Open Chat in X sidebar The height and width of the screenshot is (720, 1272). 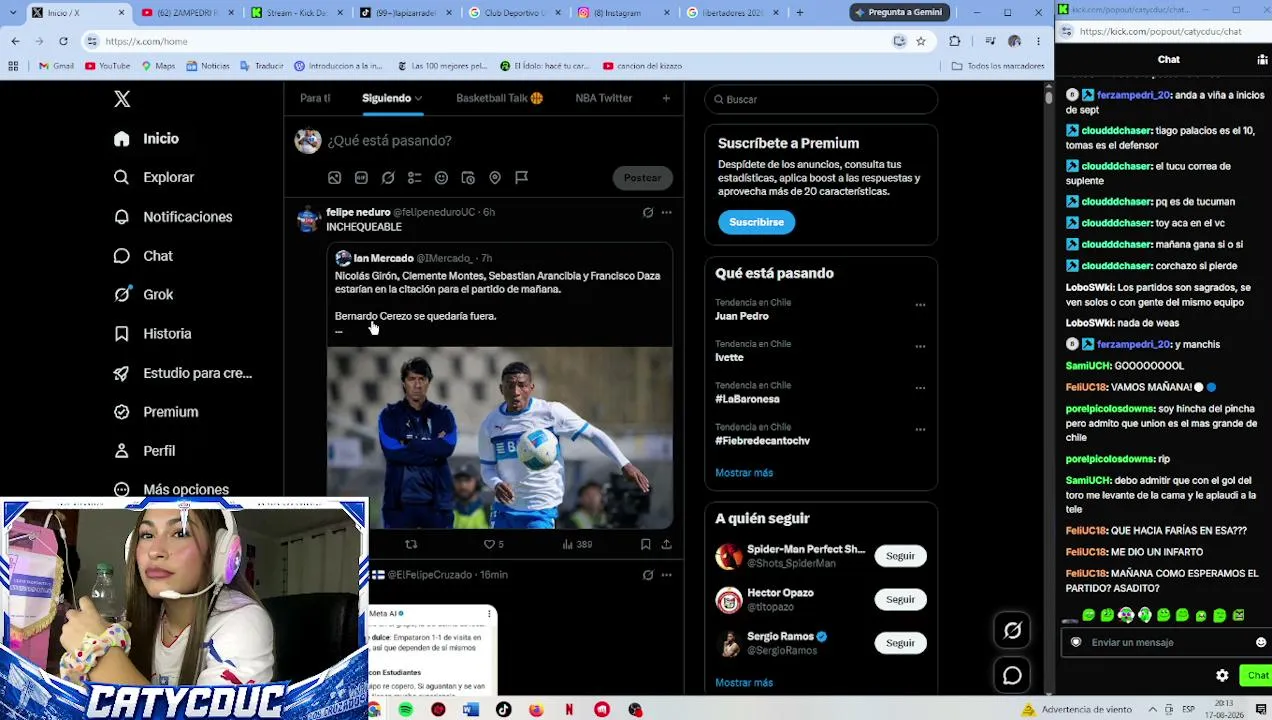(x=143, y=256)
